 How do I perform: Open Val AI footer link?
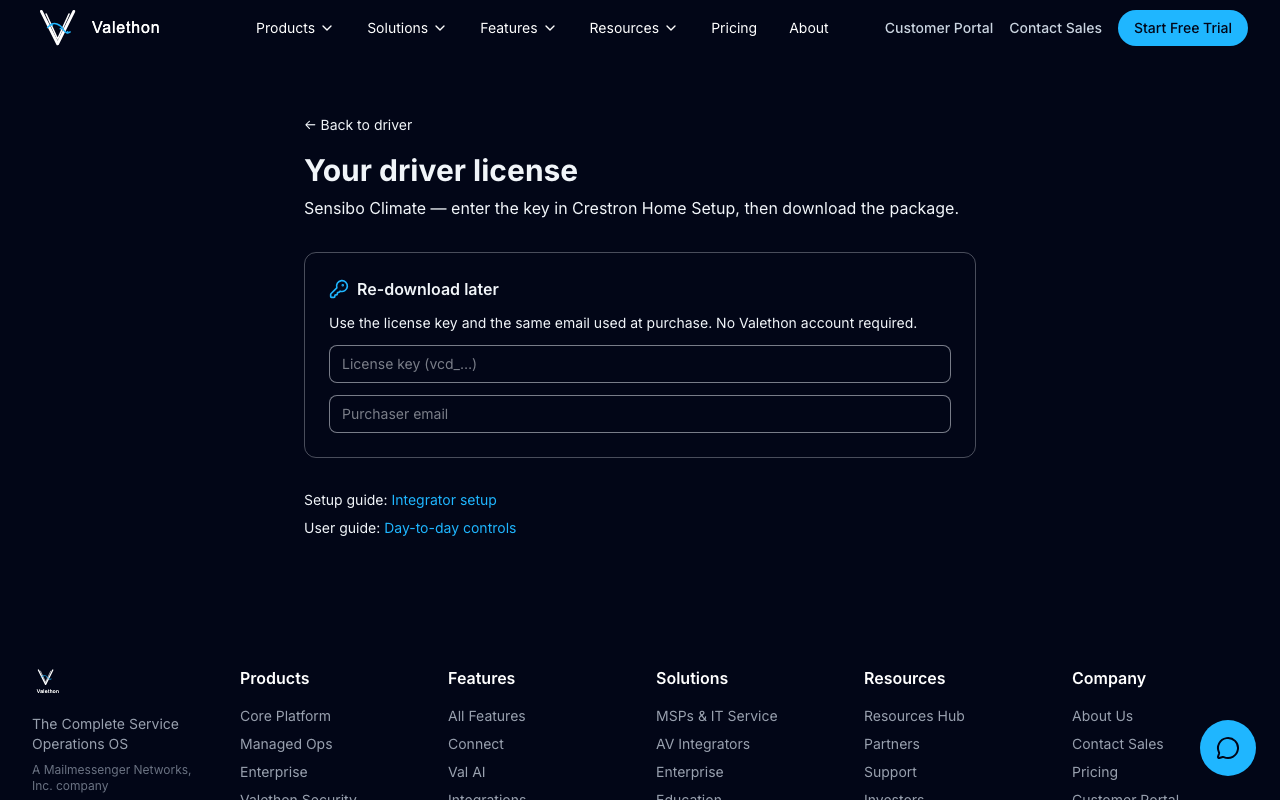coord(467,772)
